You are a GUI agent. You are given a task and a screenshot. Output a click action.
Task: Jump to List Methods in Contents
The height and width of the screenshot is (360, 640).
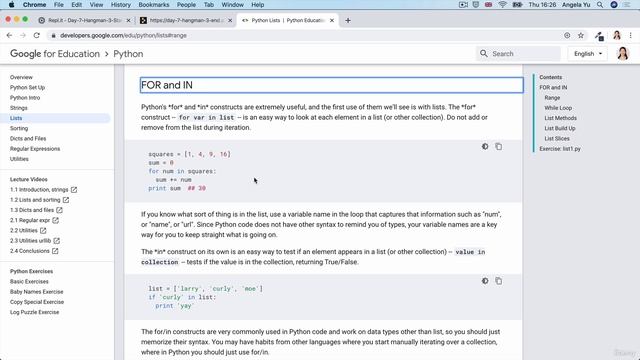pos(560,118)
